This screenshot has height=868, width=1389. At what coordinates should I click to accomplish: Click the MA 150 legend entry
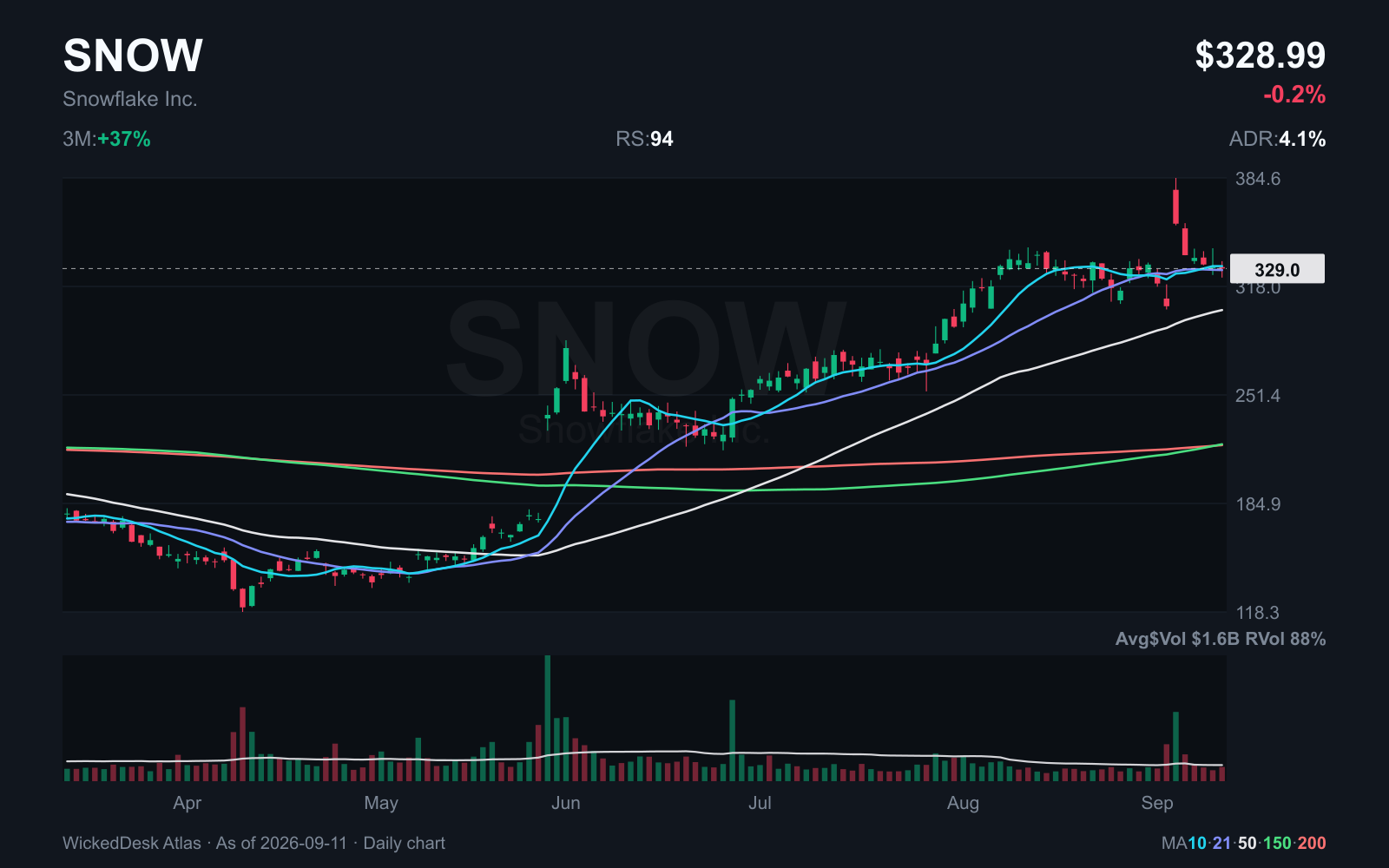[1277, 843]
